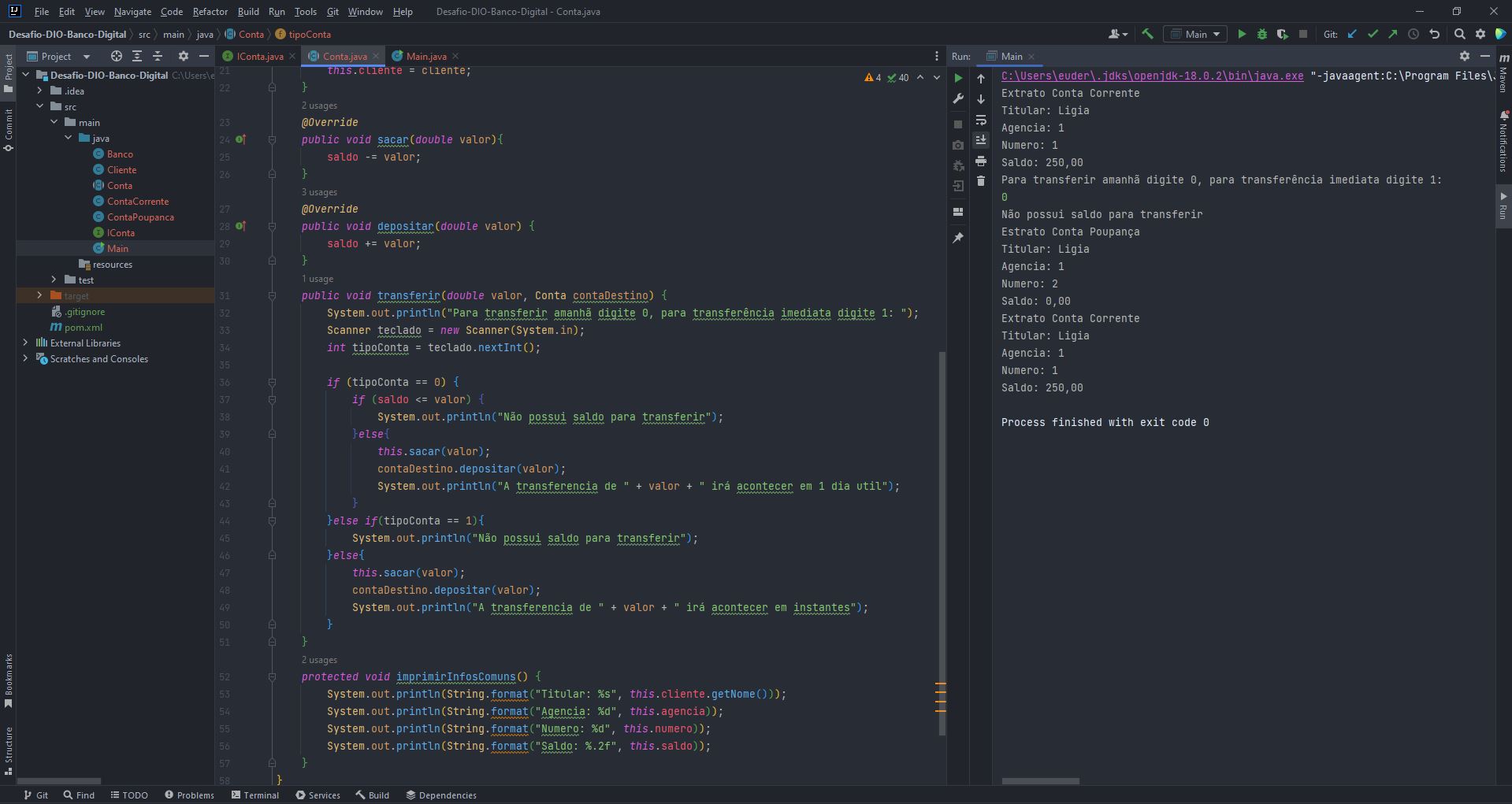Open the Main run configuration dropdown

(x=1216, y=35)
